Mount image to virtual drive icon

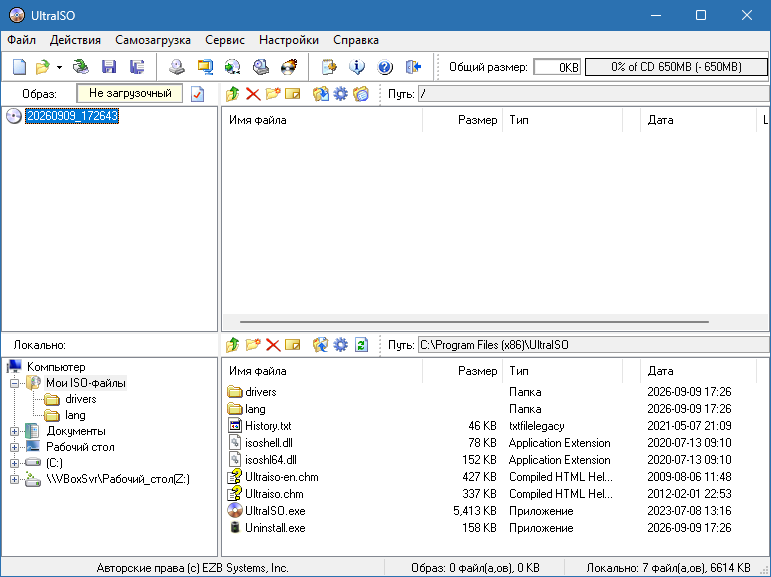tap(261, 66)
